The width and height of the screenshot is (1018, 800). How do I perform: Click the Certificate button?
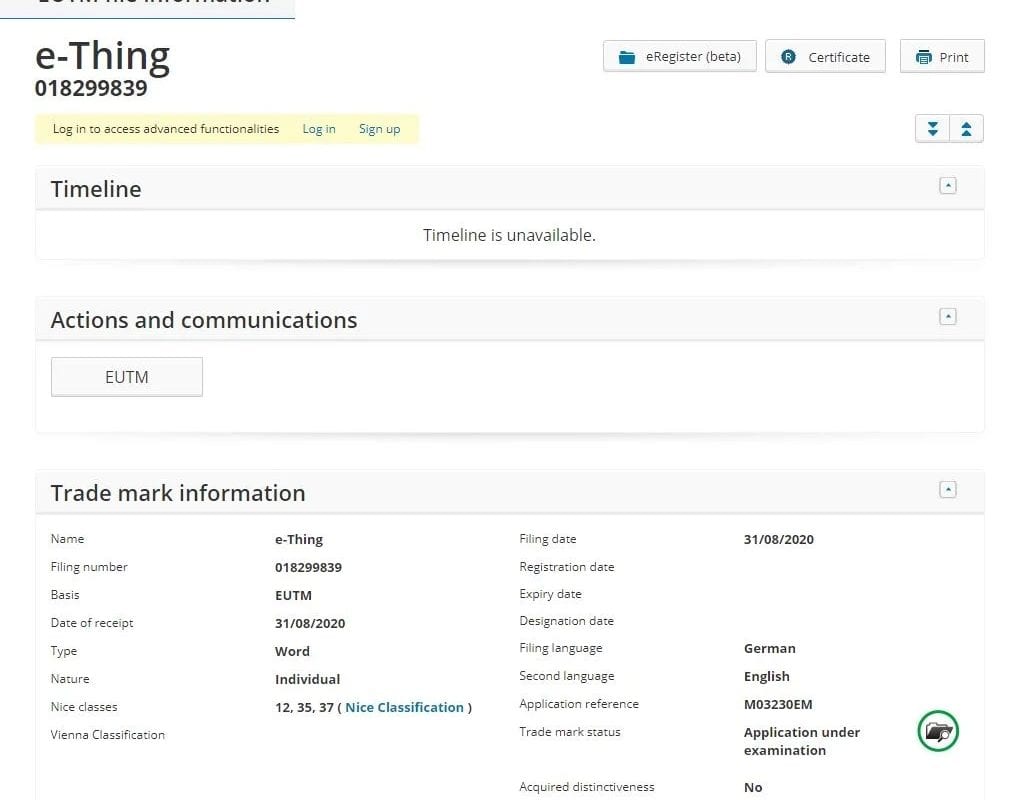[x=825, y=56]
